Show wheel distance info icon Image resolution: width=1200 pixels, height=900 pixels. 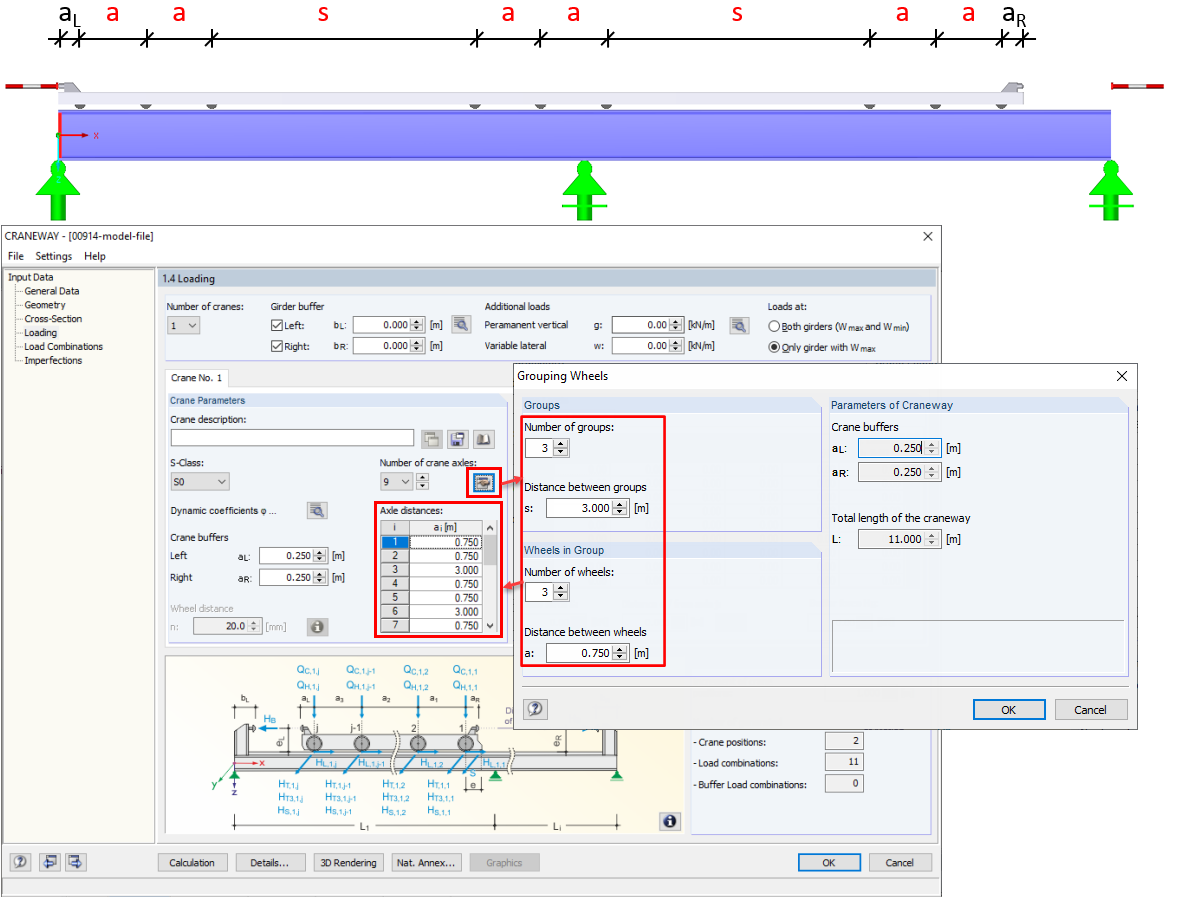click(x=317, y=627)
